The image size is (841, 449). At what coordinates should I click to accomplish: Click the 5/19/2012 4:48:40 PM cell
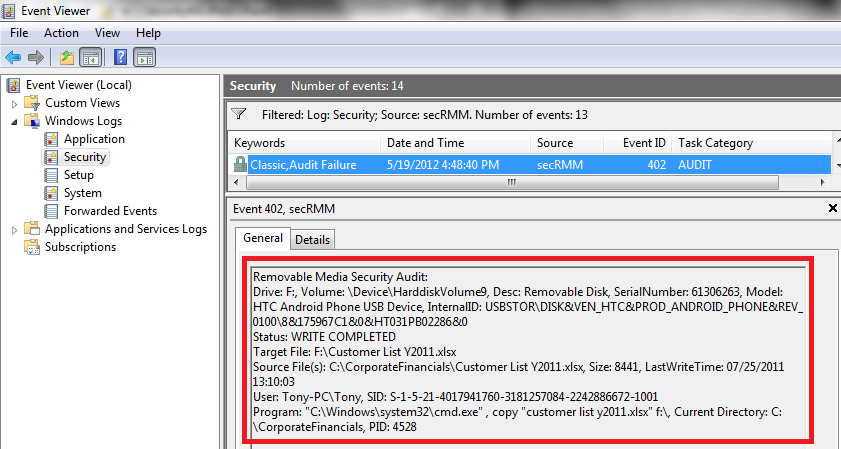pos(443,165)
